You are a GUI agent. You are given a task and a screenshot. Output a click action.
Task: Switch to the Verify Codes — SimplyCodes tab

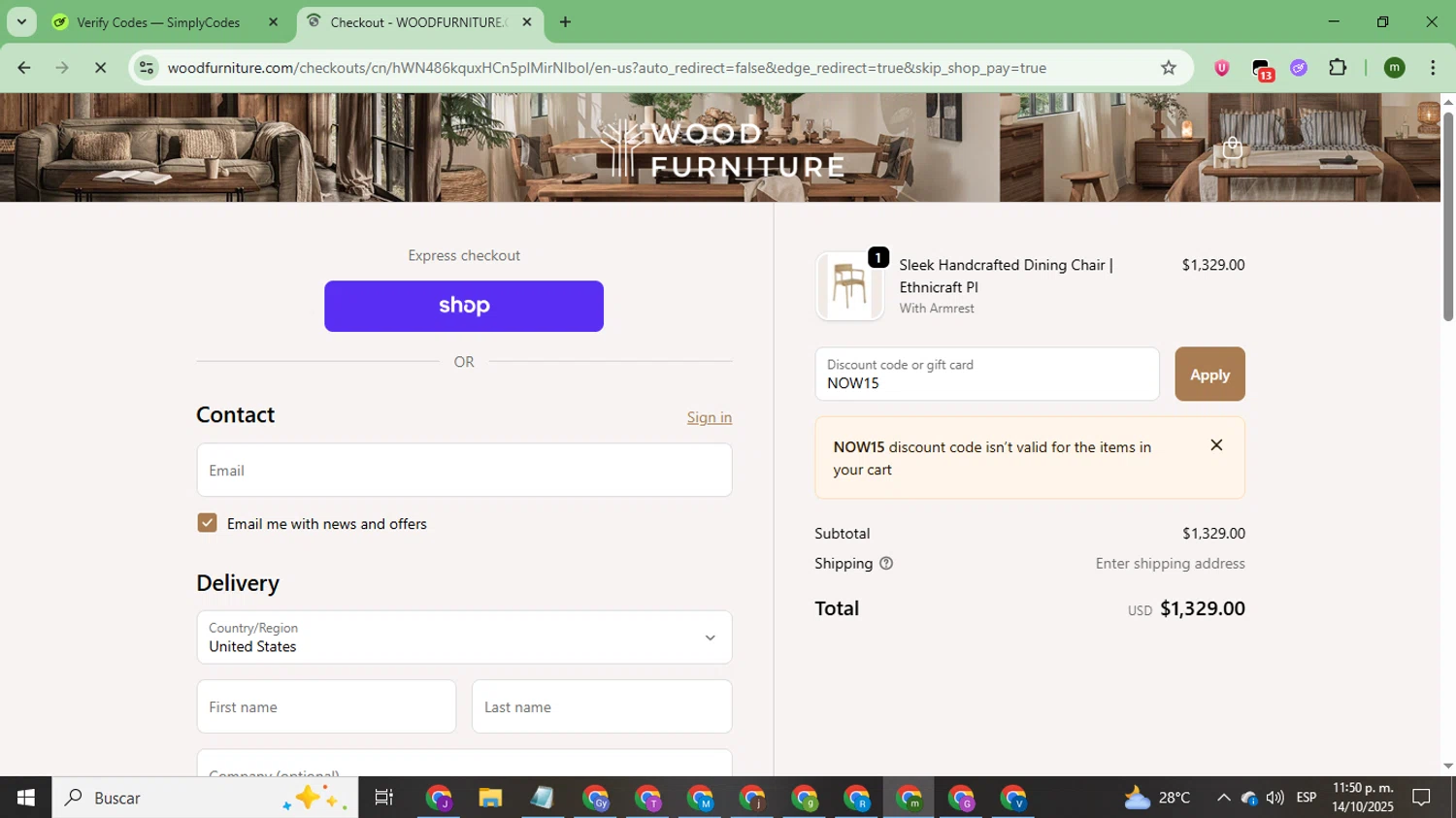[x=158, y=22]
